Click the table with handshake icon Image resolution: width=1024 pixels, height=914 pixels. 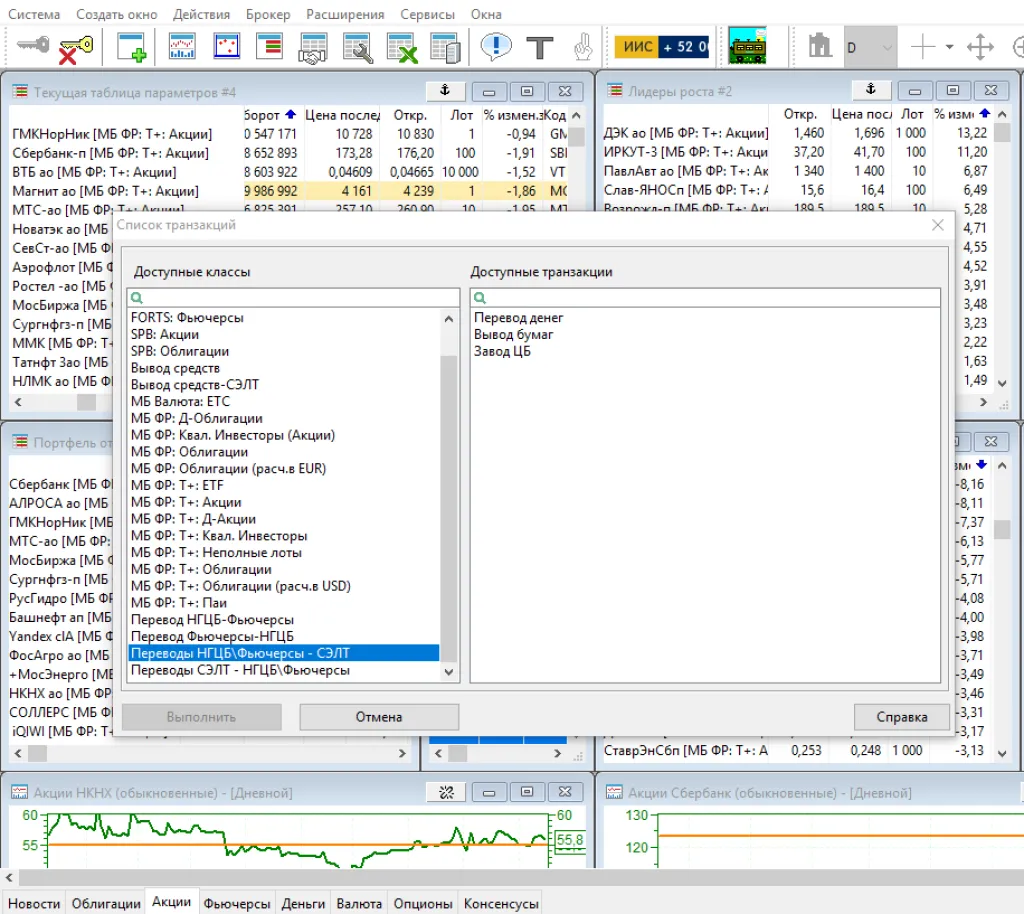coord(314,47)
